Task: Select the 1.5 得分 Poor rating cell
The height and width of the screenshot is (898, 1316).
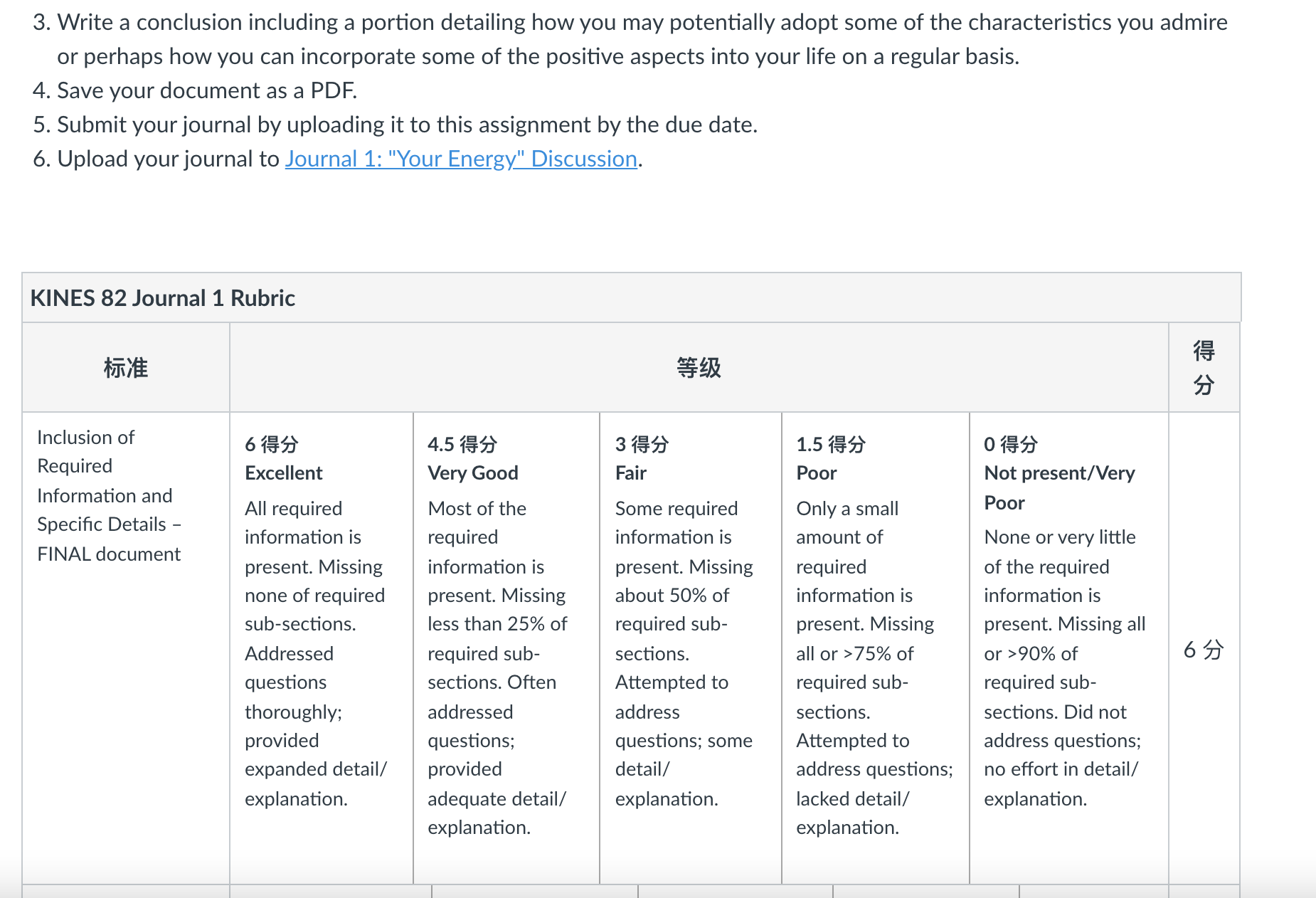Action: [876, 648]
